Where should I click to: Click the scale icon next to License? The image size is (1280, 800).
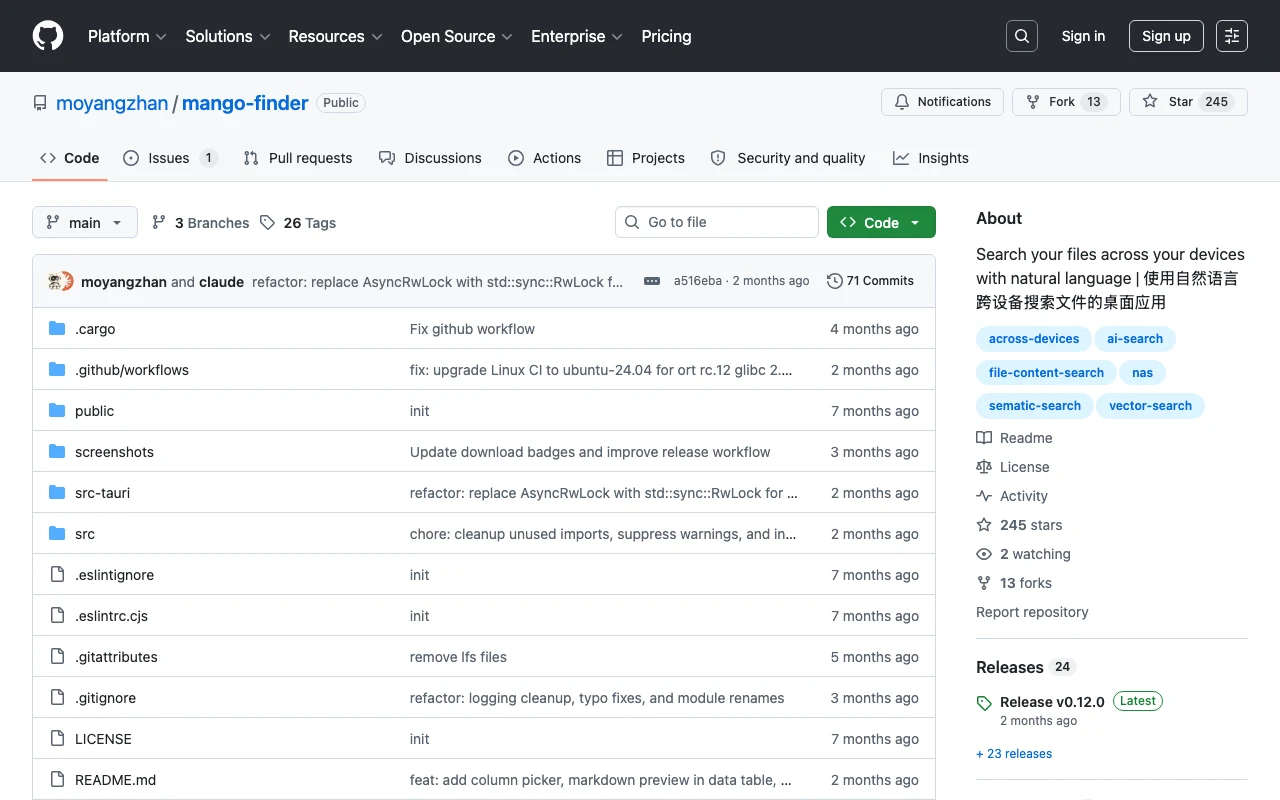click(984, 467)
